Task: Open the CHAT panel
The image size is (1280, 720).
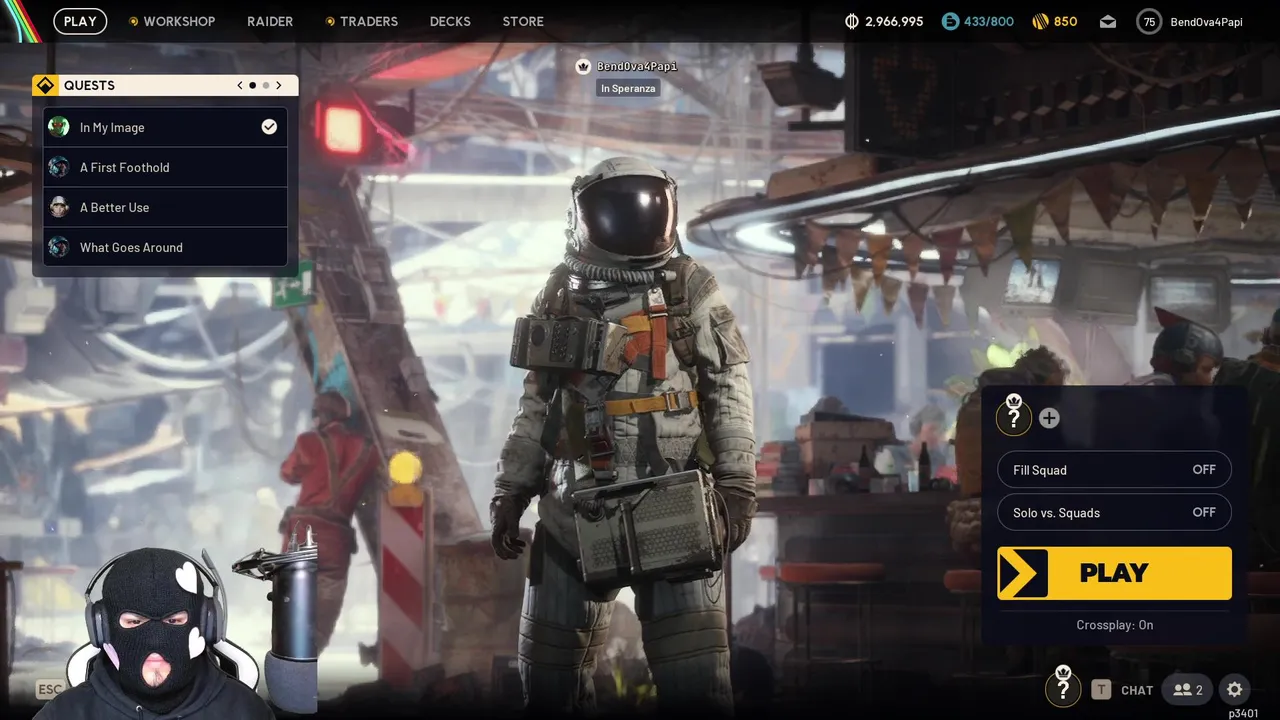Action: (1137, 690)
